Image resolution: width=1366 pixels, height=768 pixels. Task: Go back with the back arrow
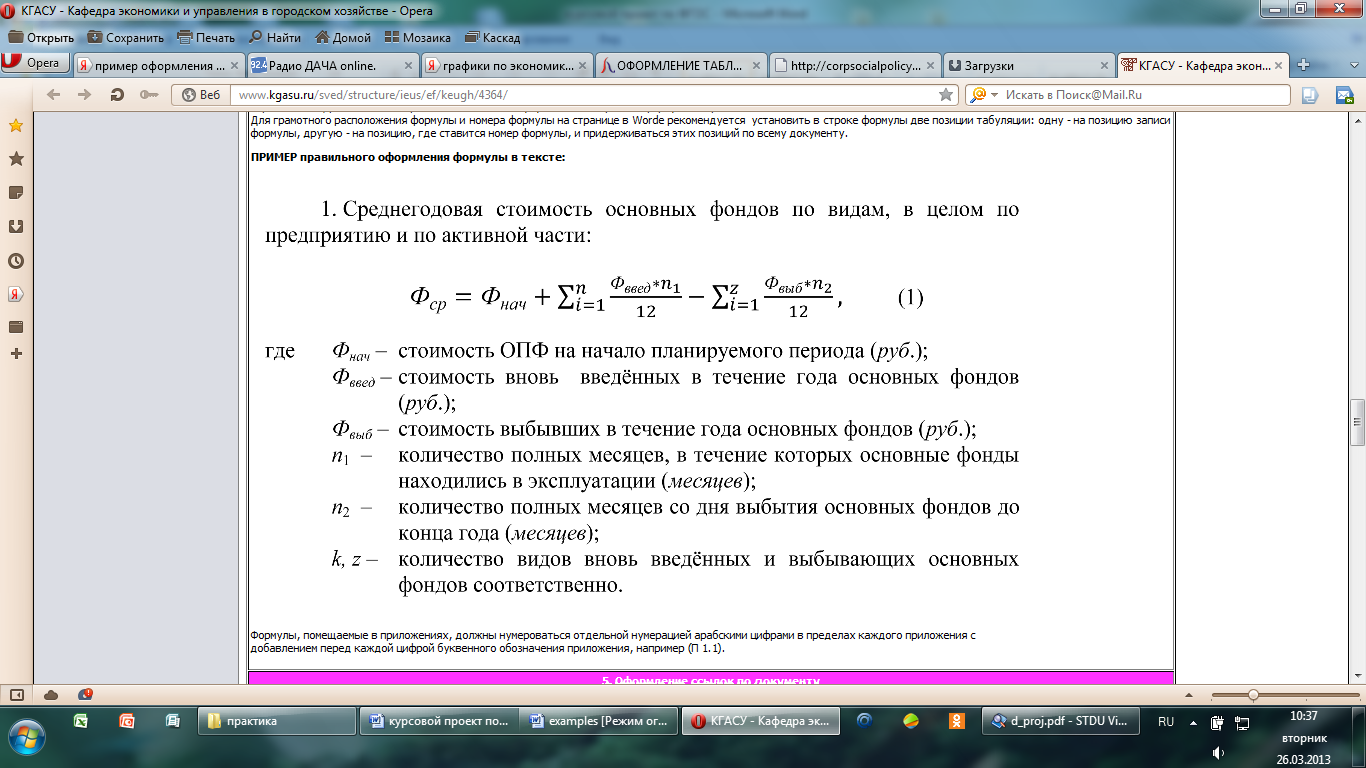coord(53,95)
